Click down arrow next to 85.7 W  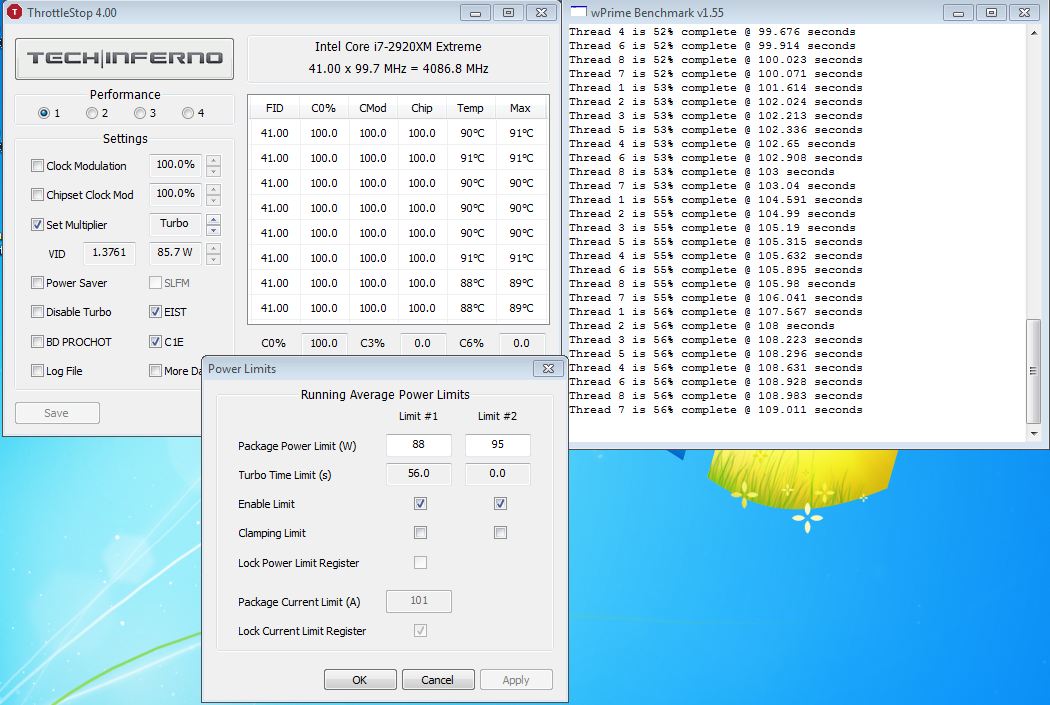point(214,260)
